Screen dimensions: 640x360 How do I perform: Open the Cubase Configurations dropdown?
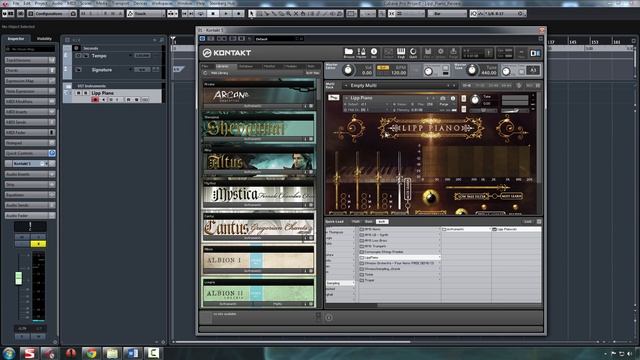click(52, 13)
